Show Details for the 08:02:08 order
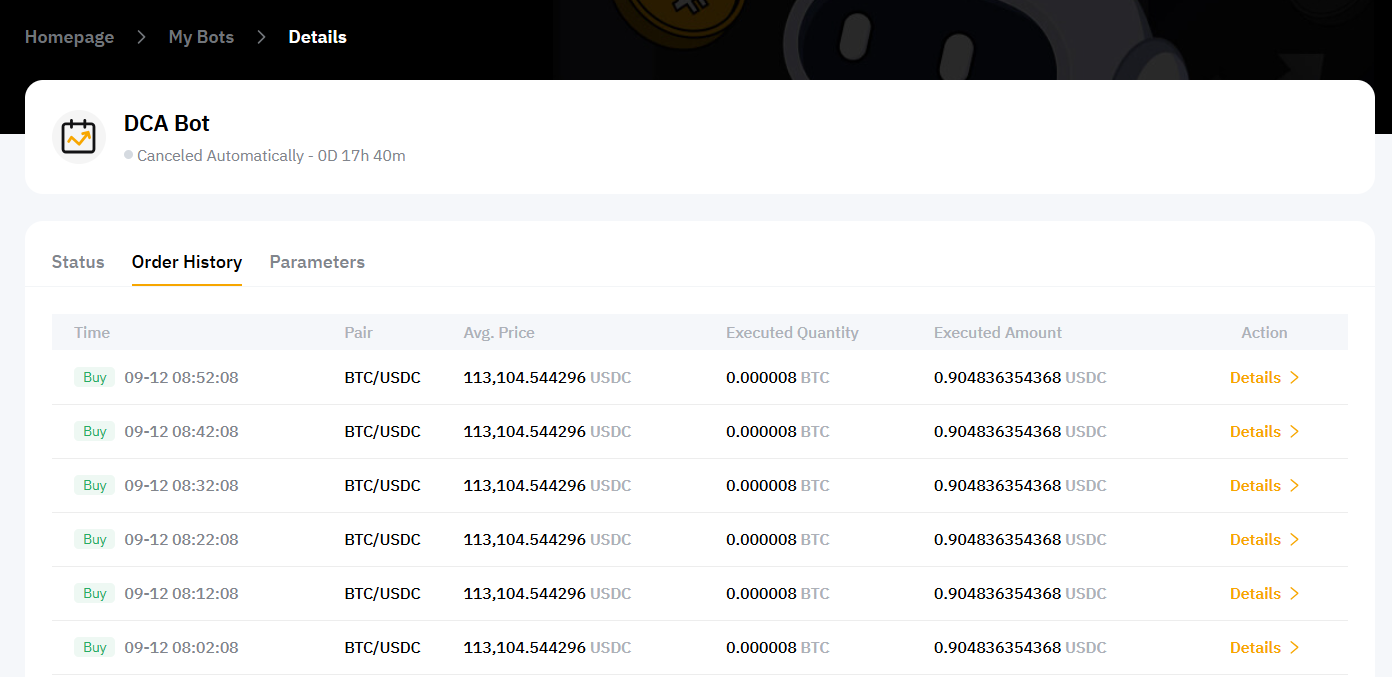This screenshot has height=677, width=1392. [x=1255, y=647]
